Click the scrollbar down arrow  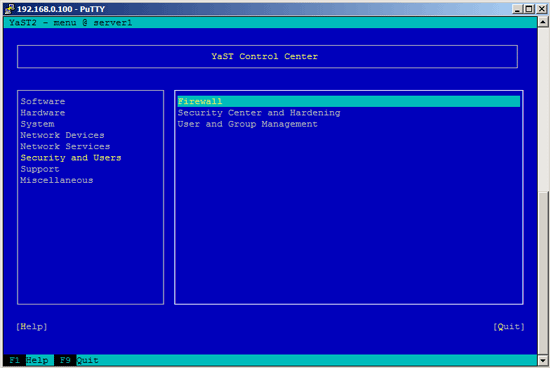543,360
